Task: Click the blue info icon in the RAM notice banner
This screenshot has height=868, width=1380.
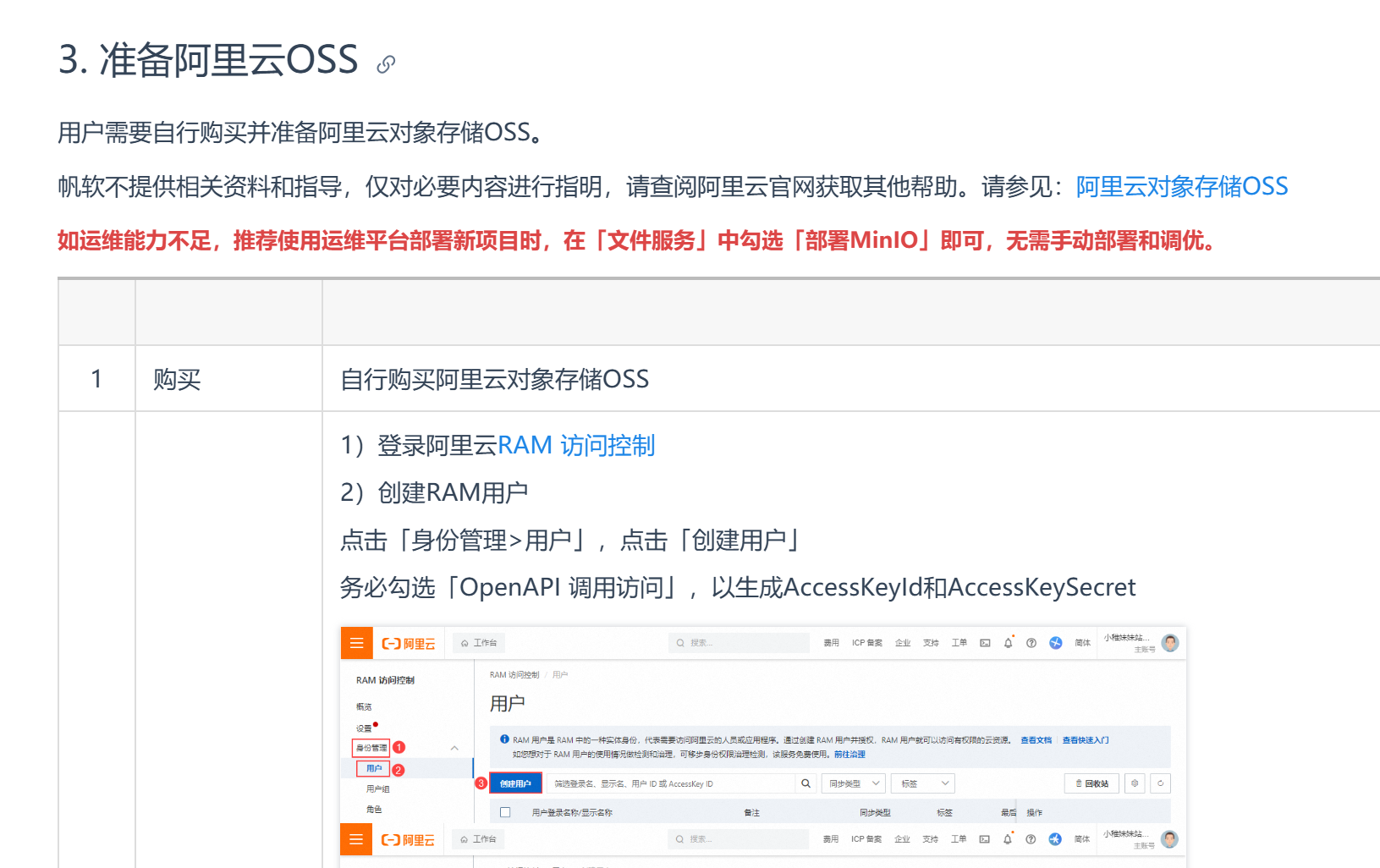Action: (504, 739)
